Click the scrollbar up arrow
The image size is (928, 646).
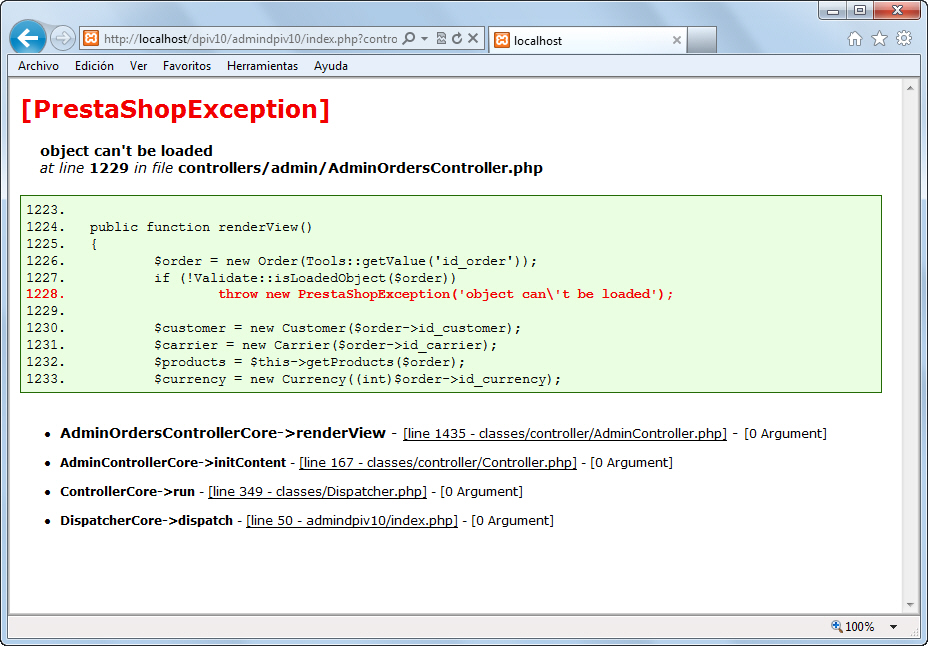click(x=910, y=88)
